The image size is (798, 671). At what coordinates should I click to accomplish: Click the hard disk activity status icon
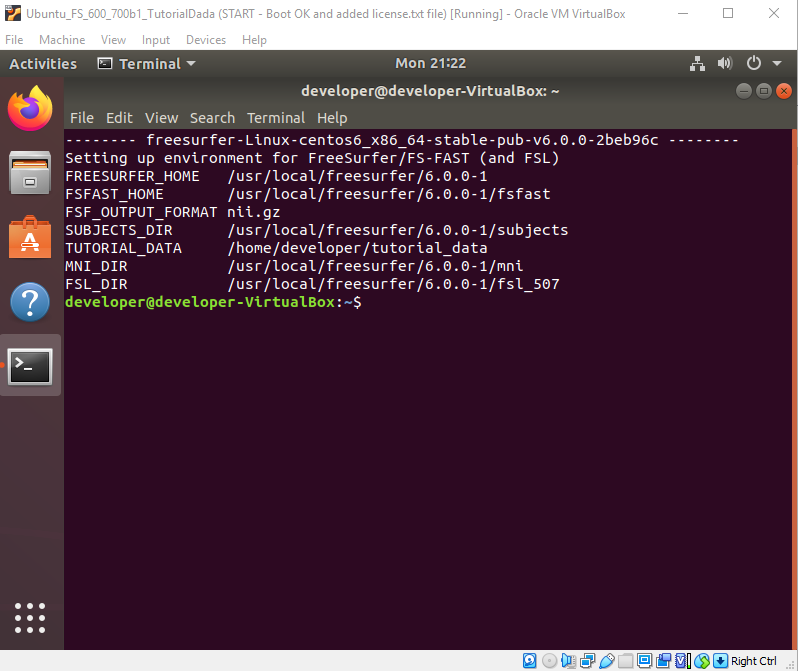[x=531, y=661]
